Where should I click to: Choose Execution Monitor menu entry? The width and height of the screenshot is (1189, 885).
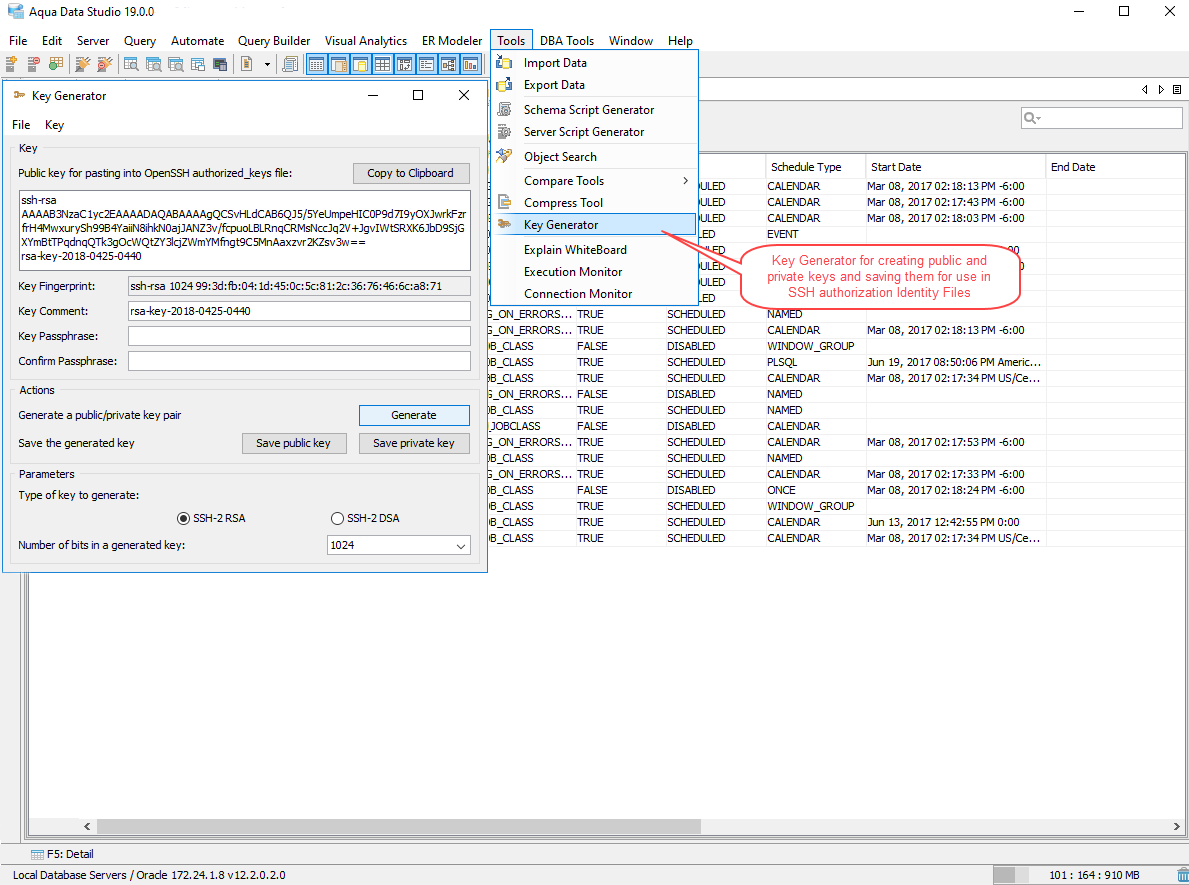tap(594, 271)
